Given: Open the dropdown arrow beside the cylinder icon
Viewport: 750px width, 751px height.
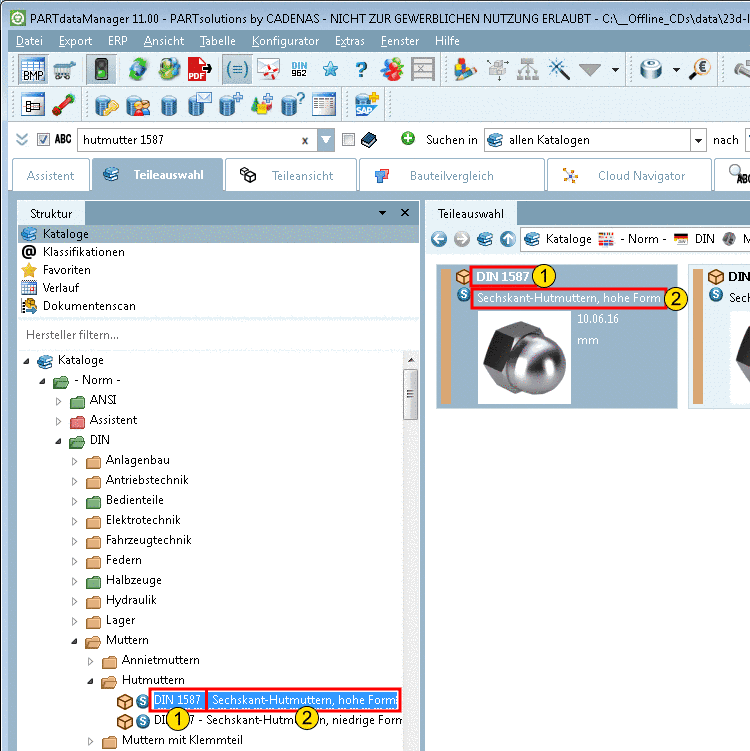Looking at the screenshot, I should [x=676, y=70].
